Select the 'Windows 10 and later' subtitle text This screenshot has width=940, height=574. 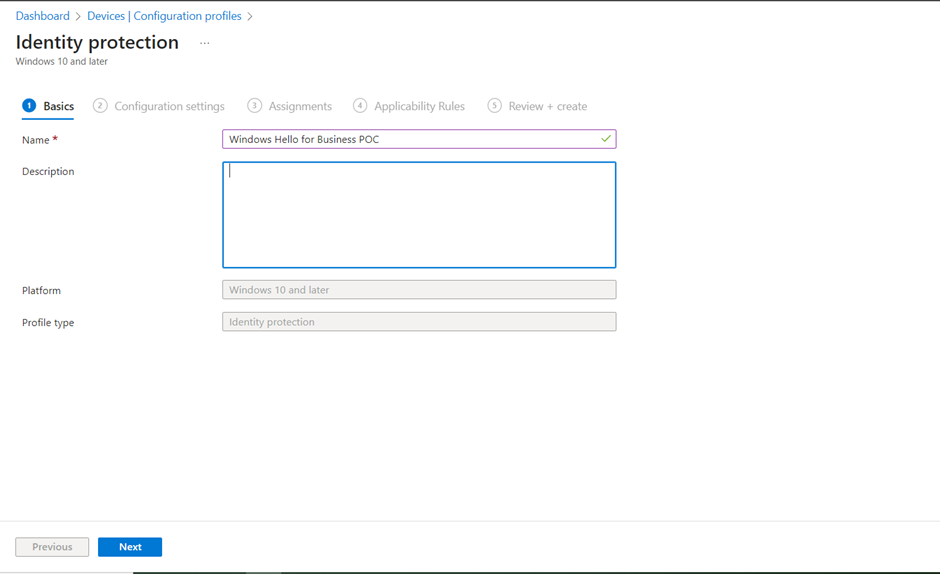pos(62,62)
